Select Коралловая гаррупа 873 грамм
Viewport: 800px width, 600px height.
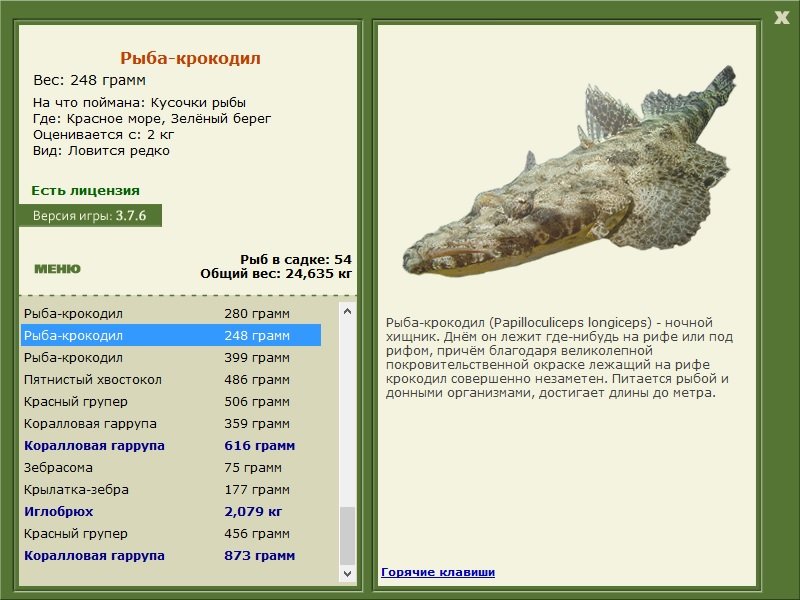coord(171,555)
